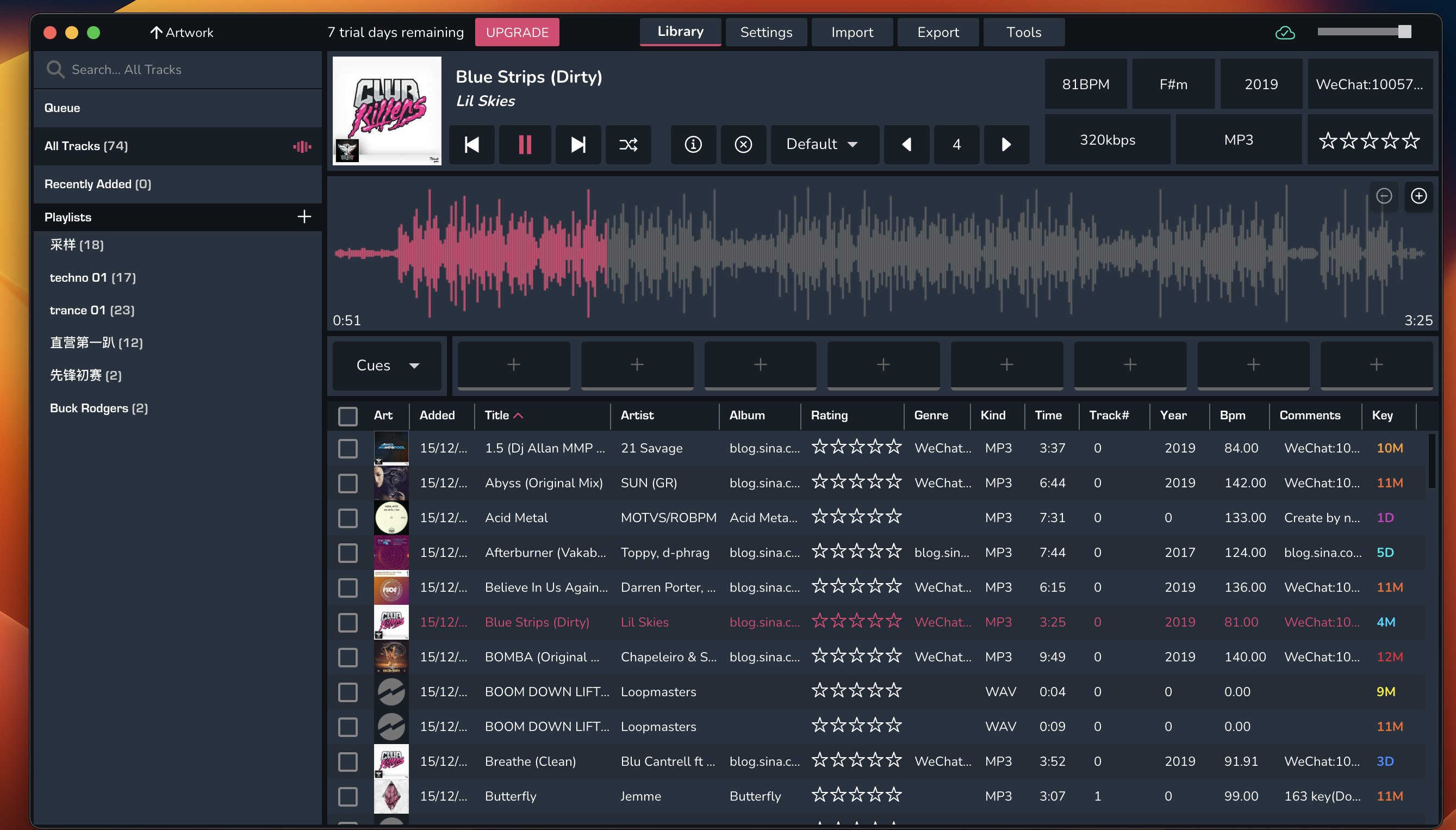
Task: Tick the Blue Strips (Dirty) checkbox
Action: [347, 622]
